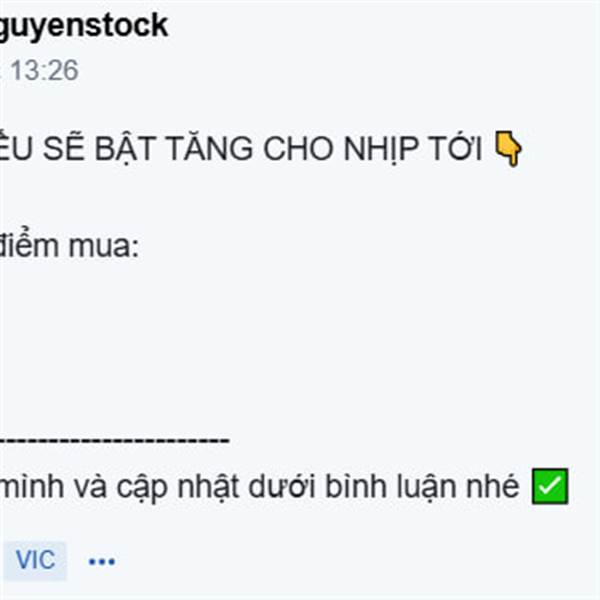Click the headline word BẬT
Image resolution: width=600 pixels, height=600 pixels.
(x=125, y=149)
